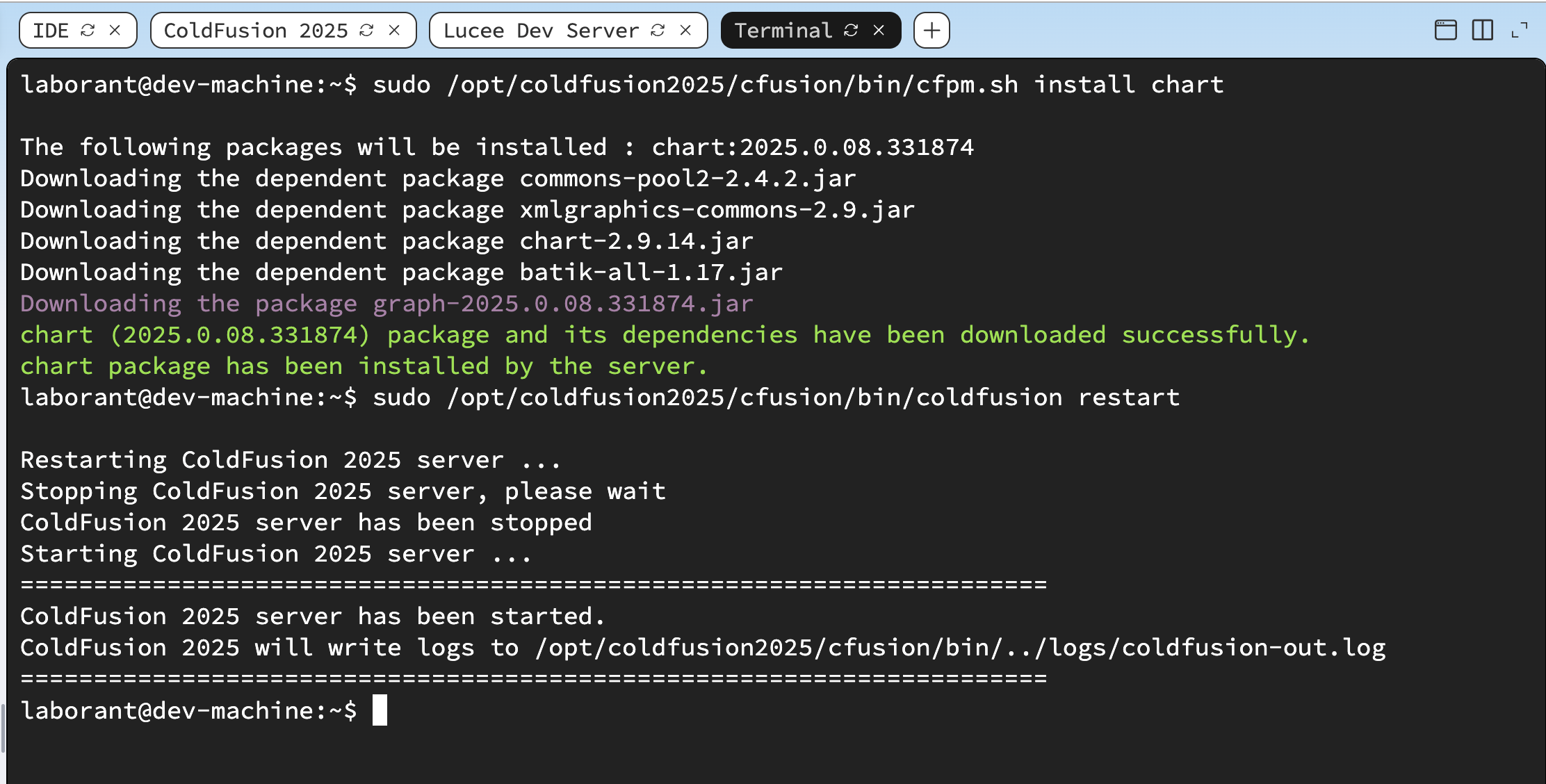Choose the split pane layout icon
The width and height of the screenshot is (1546, 784).
click(1483, 31)
